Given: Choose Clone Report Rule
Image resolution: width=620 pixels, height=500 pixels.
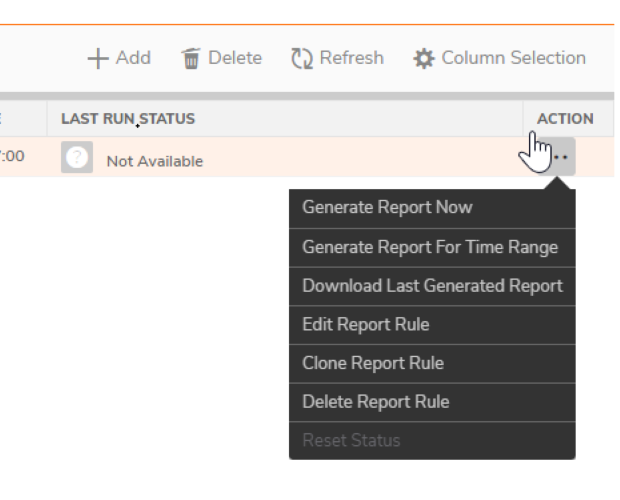Looking at the screenshot, I should [372, 363].
